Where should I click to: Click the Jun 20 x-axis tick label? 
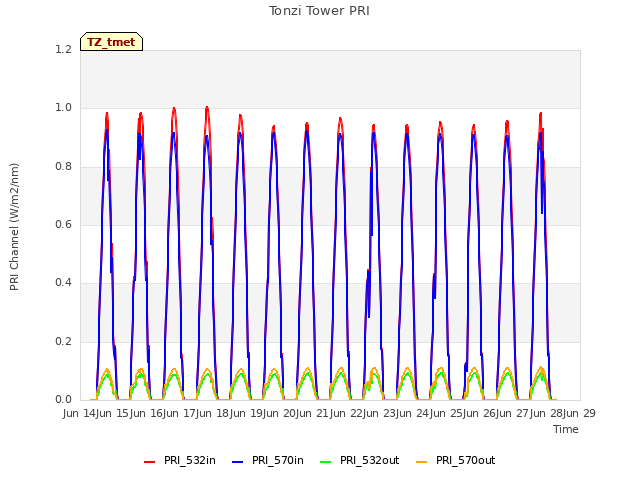pyautogui.click(x=280, y=413)
